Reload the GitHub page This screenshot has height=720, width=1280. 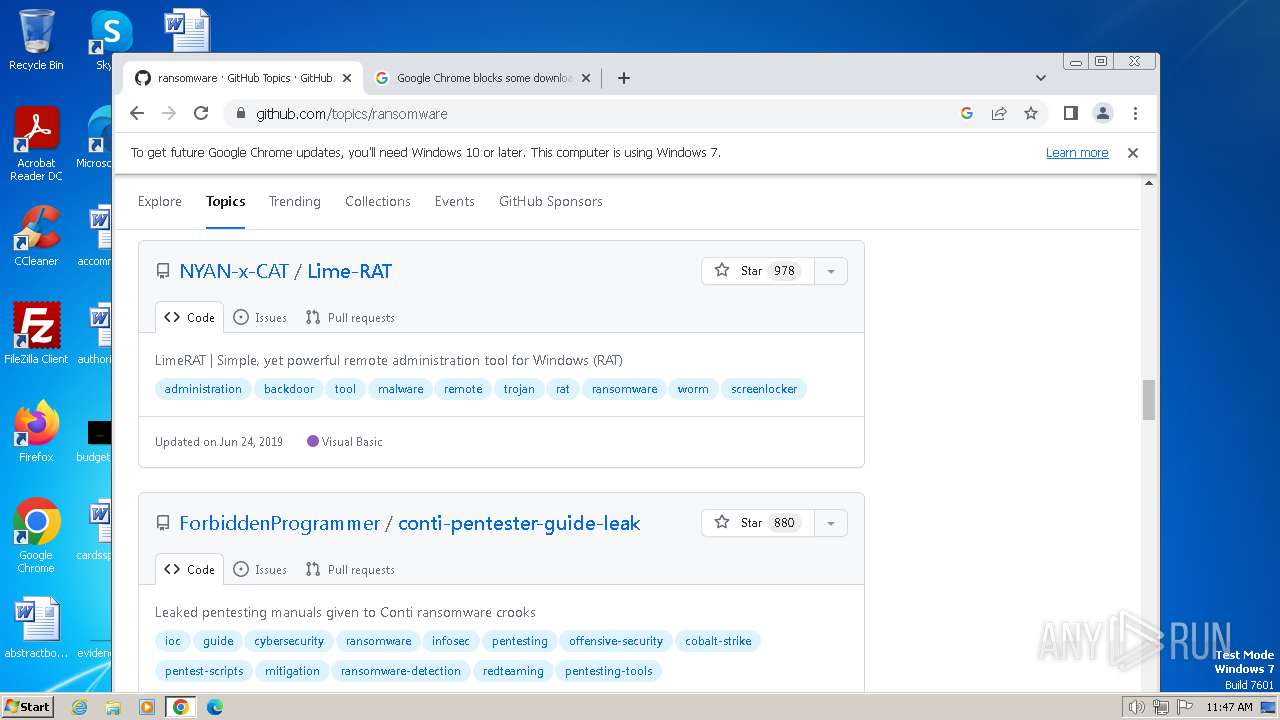201,113
